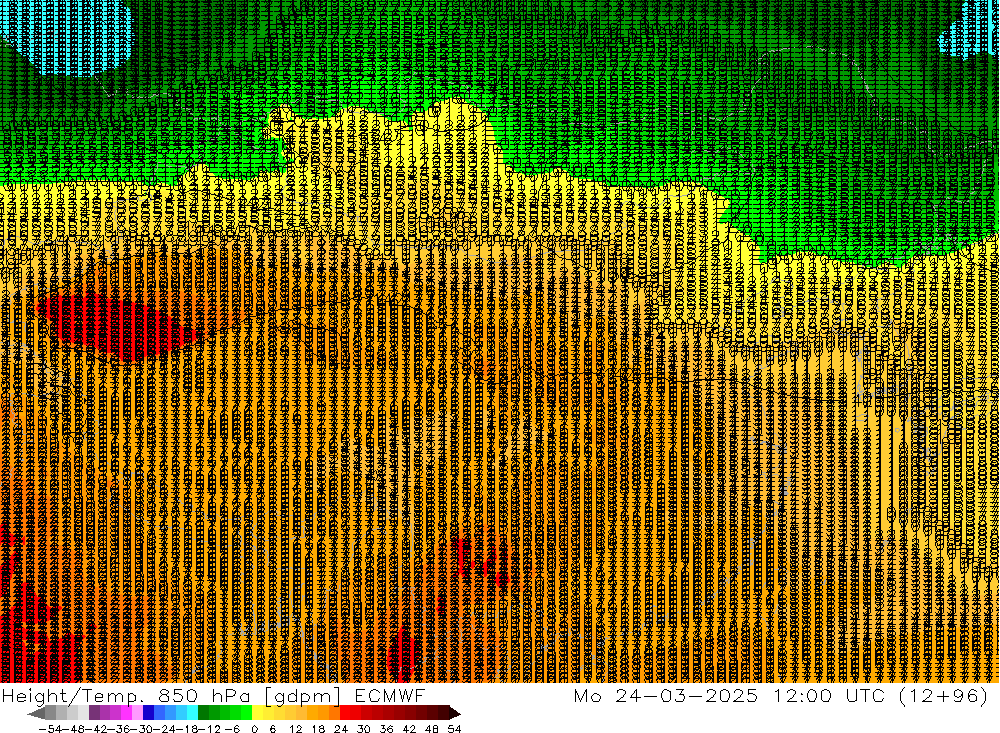Click the legend value '30'

click(364, 729)
